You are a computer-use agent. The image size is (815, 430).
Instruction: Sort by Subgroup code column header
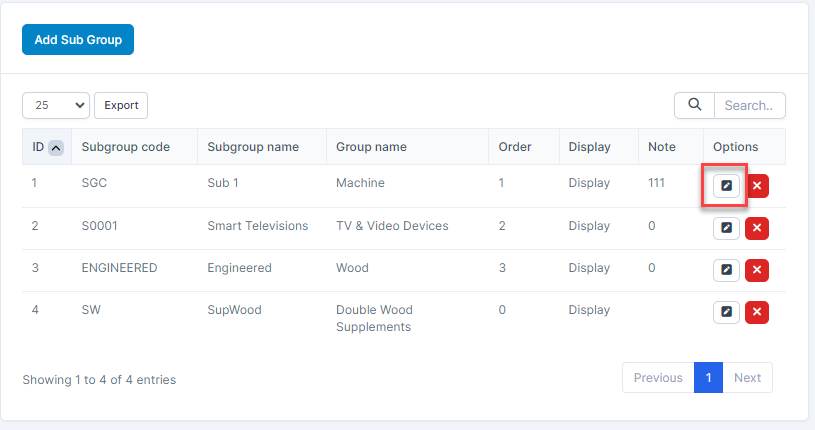click(x=125, y=147)
